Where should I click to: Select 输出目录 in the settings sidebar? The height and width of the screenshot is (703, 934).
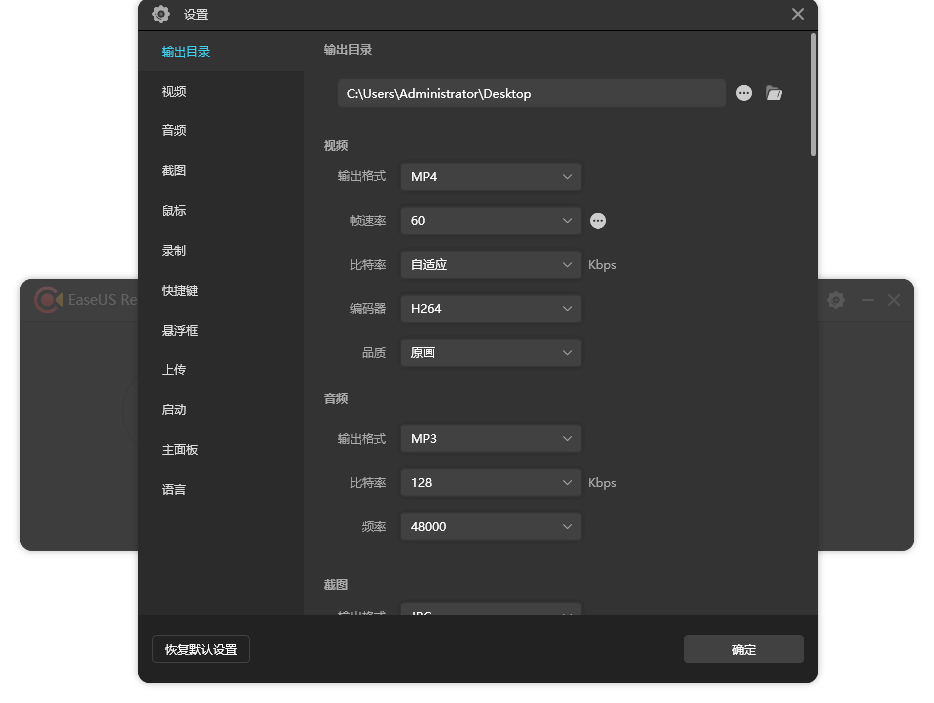click(x=186, y=52)
